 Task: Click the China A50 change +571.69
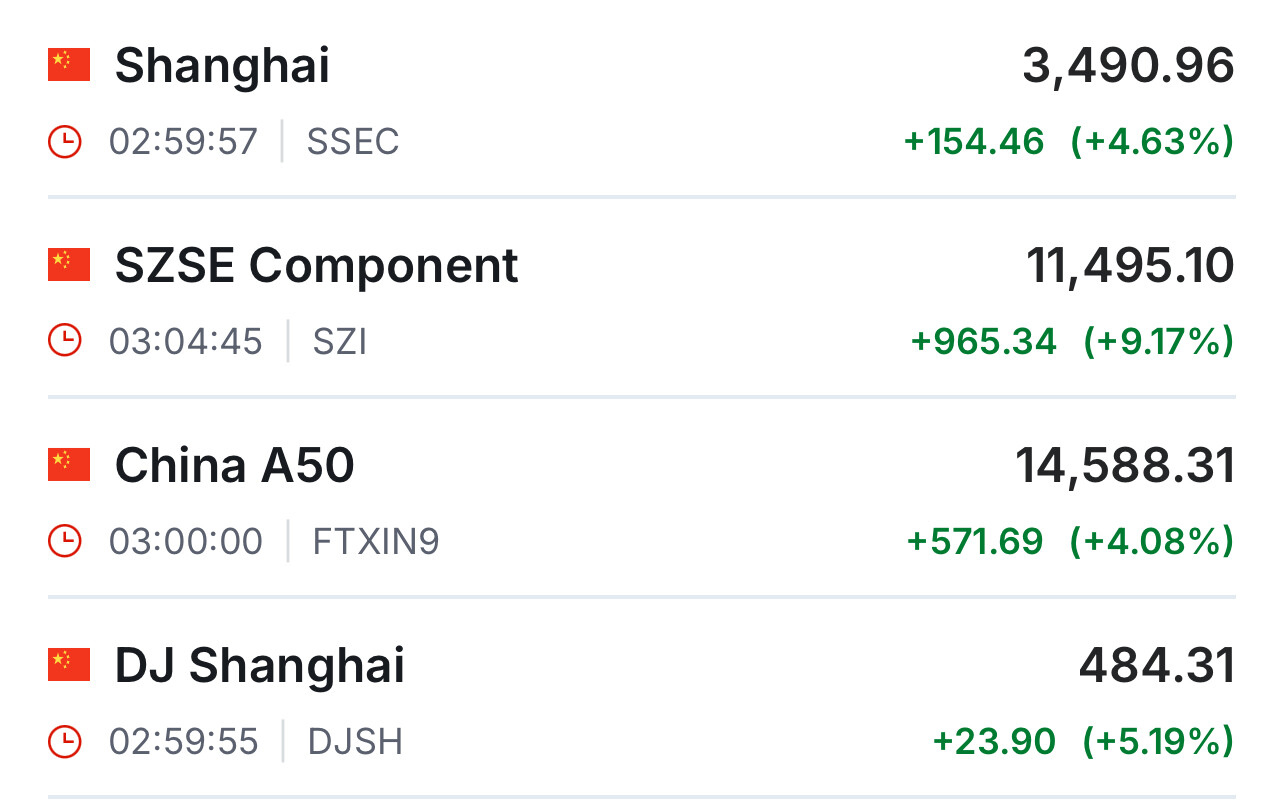[975, 542]
